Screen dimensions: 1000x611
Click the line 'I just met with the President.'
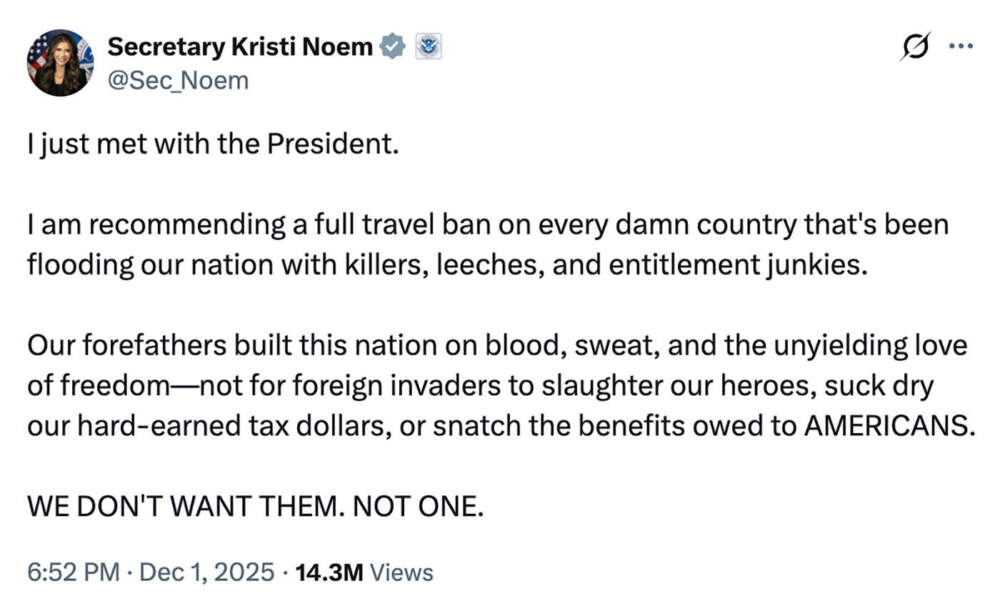[x=213, y=145]
